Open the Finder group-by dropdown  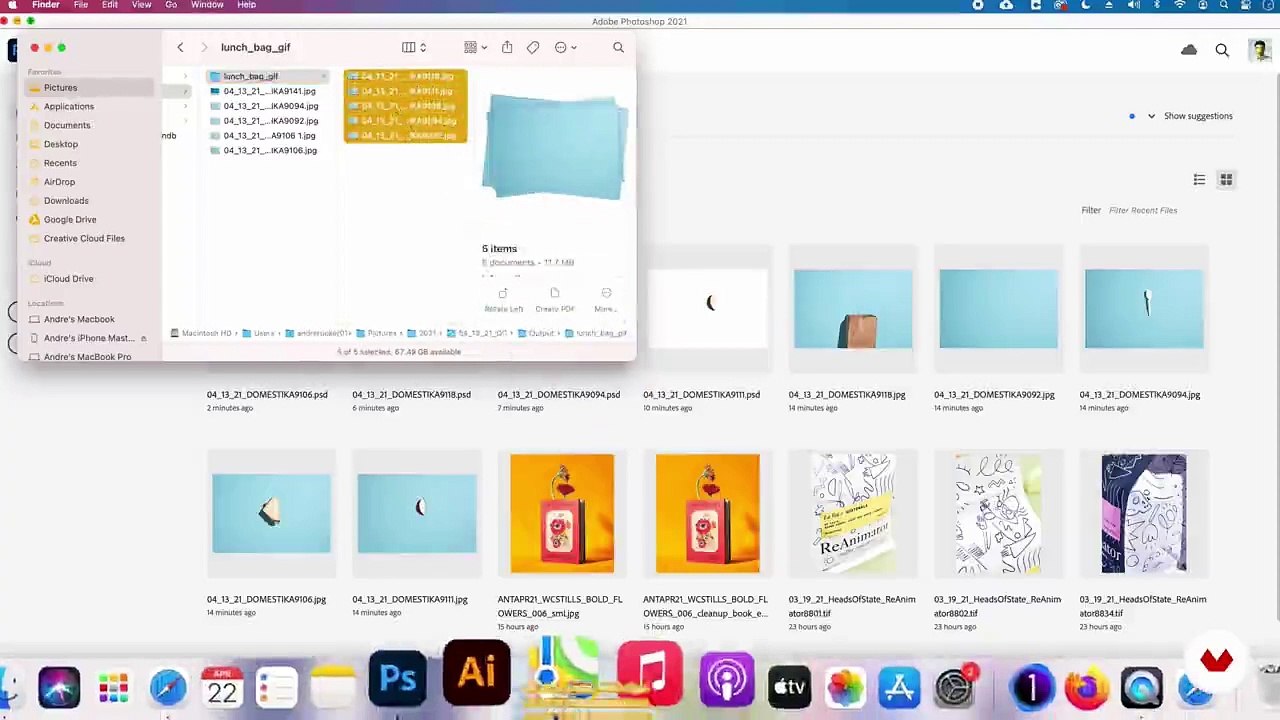[475, 47]
